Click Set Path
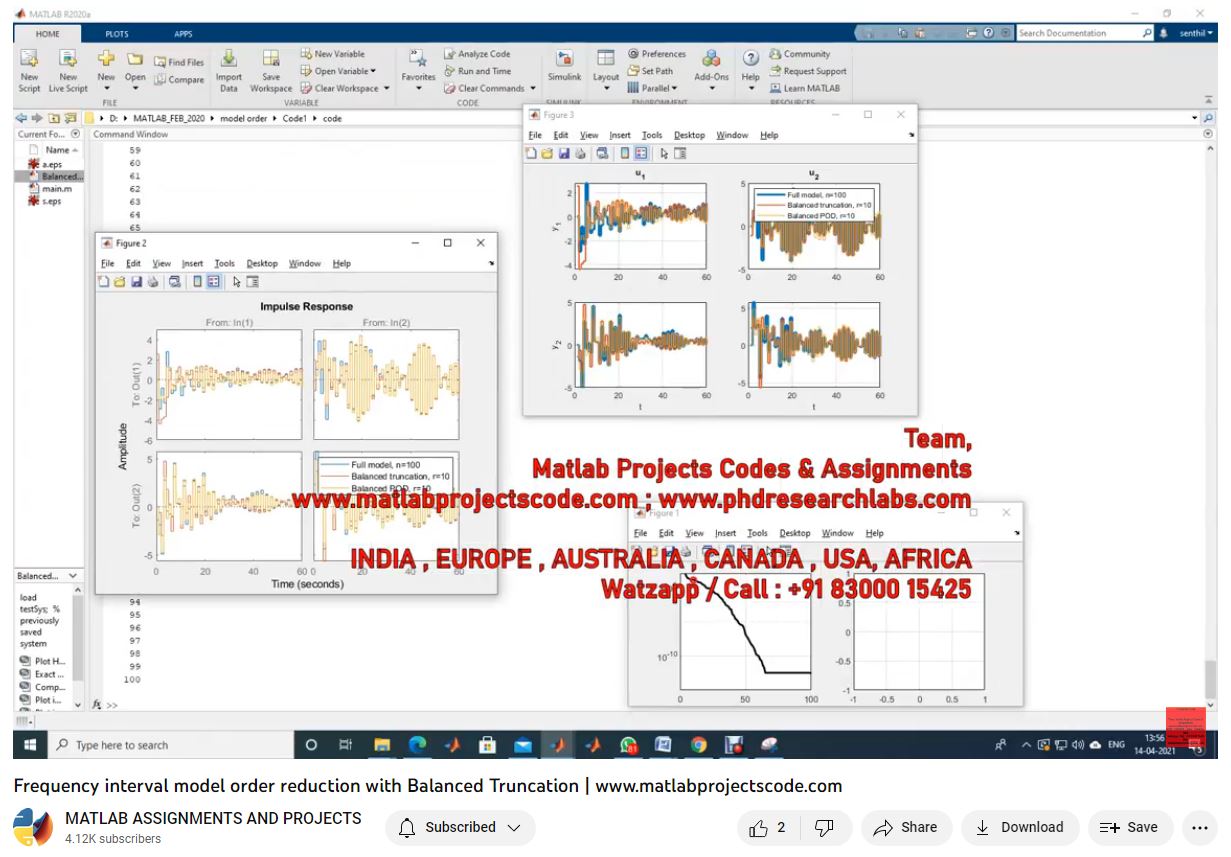Screen dimensions: 1231x857 (x=650, y=71)
